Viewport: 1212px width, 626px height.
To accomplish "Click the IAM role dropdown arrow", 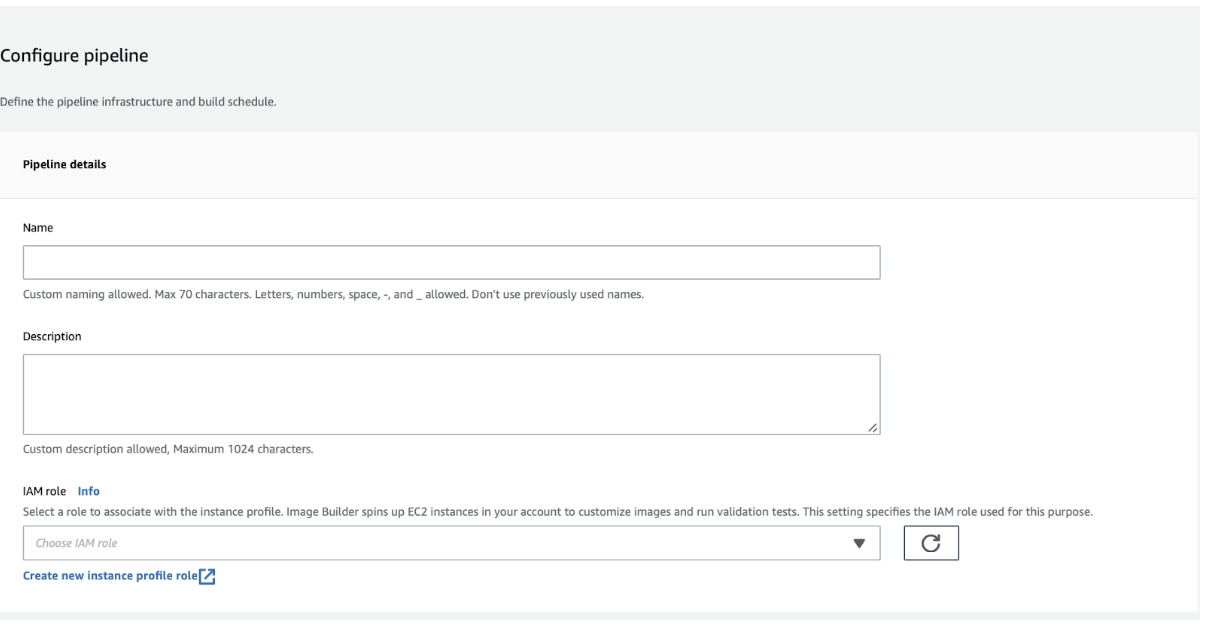I will 857,543.
